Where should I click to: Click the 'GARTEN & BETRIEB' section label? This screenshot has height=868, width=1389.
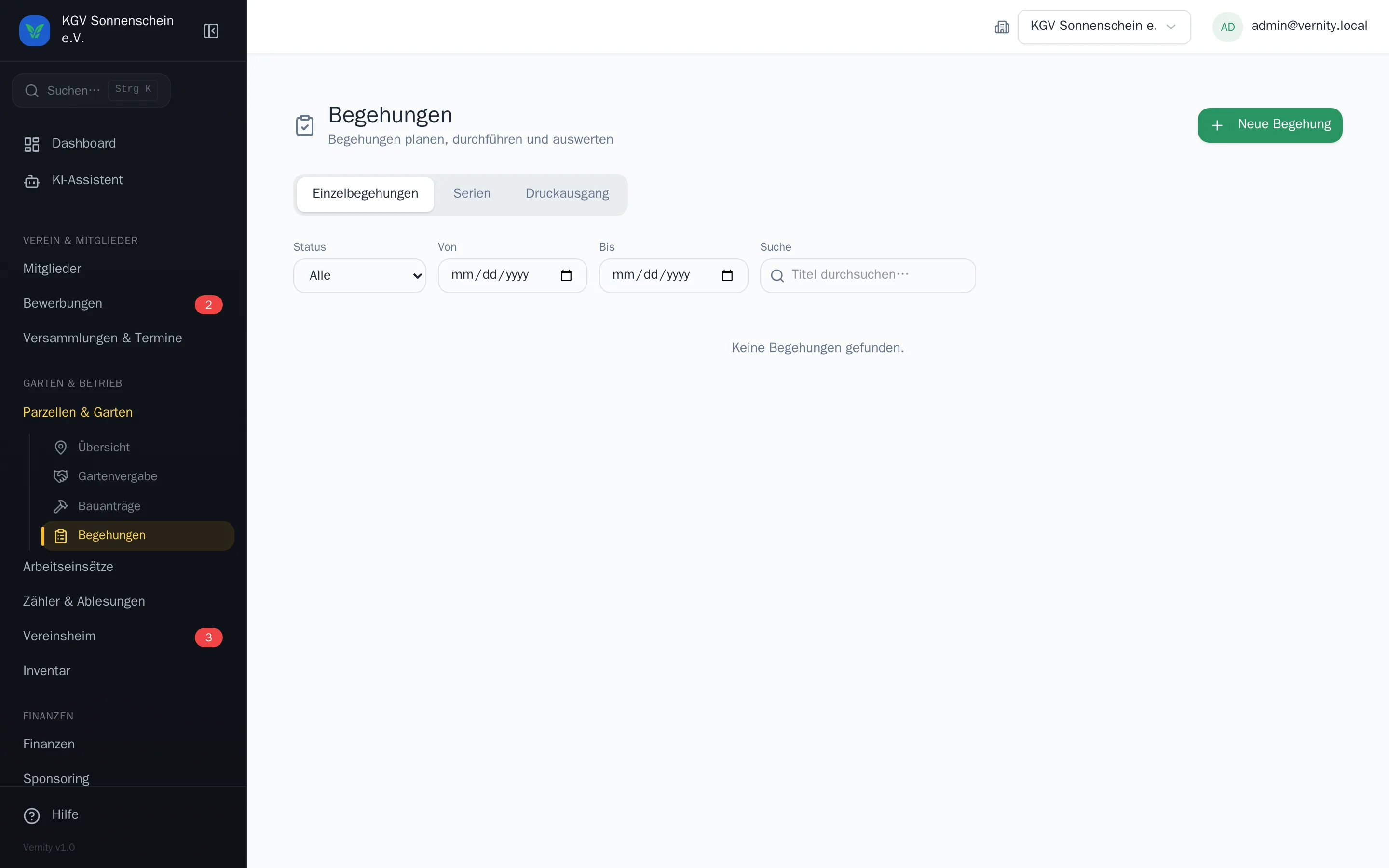(x=73, y=383)
